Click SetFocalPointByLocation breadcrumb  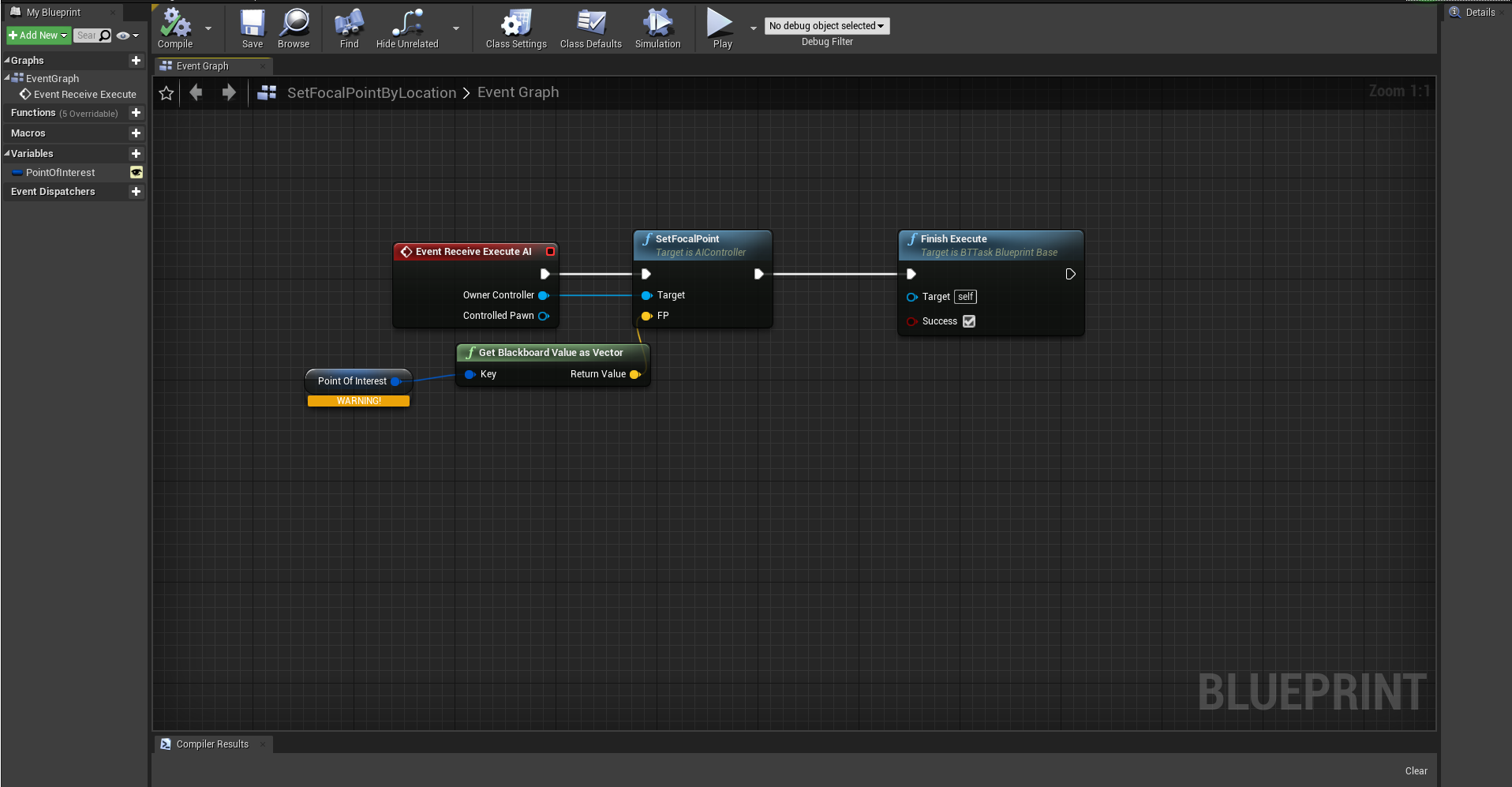coord(372,93)
